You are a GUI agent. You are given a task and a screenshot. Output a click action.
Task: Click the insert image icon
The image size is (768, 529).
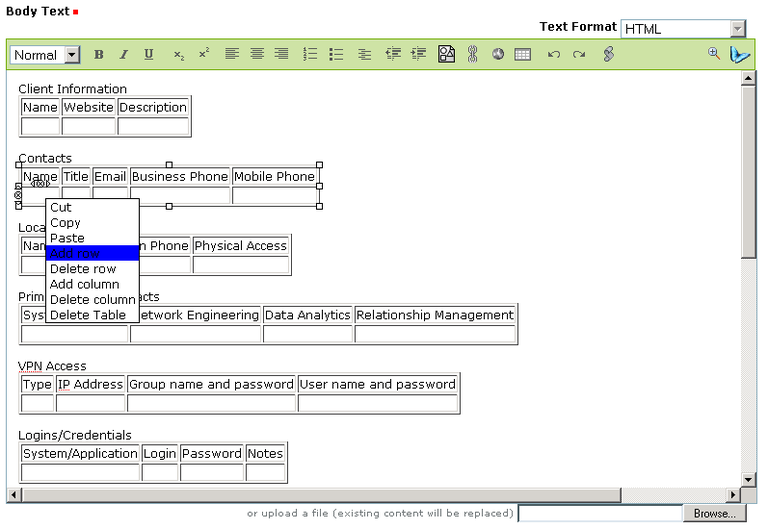tap(446, 55)
